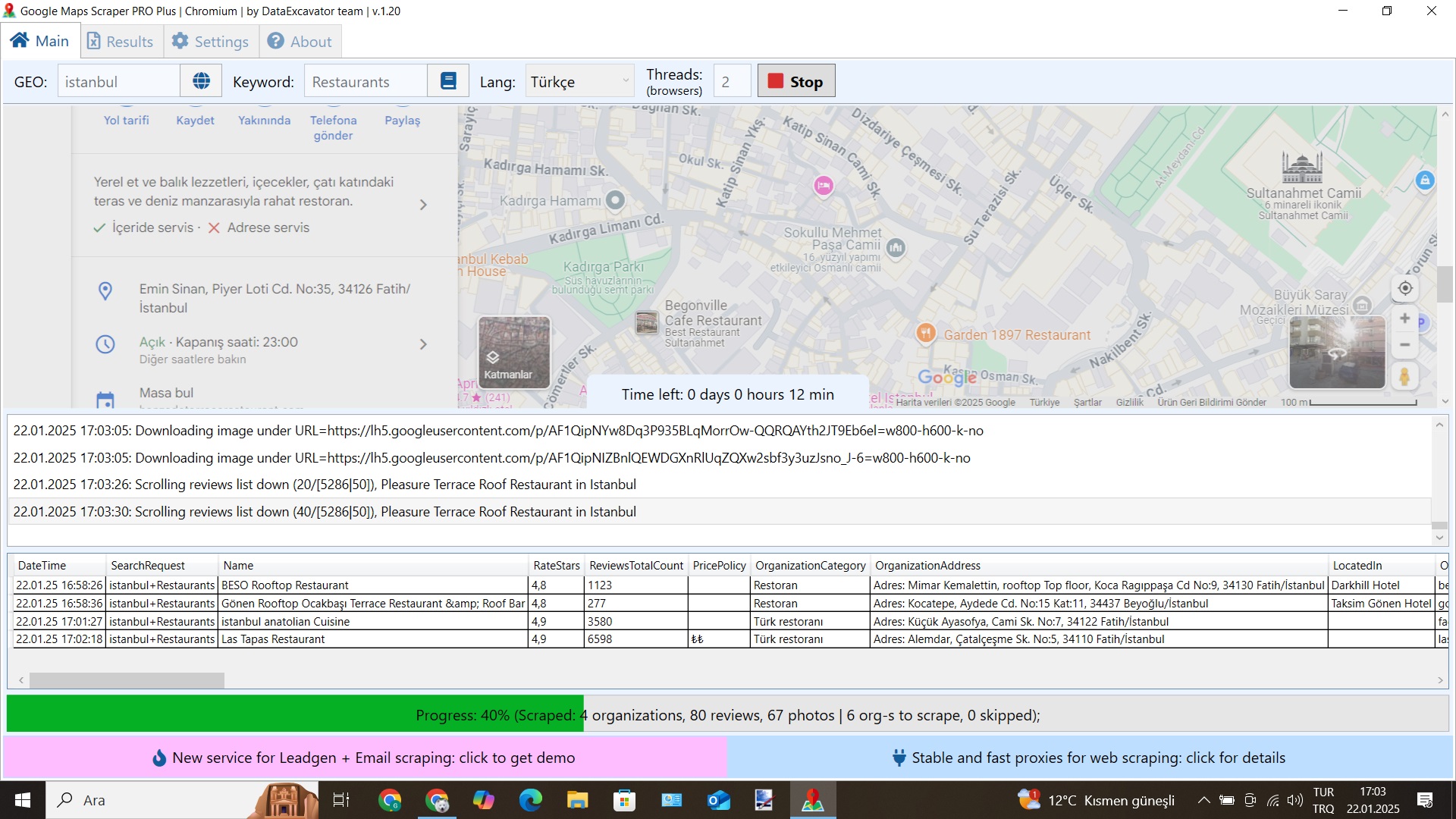The height and width of the screenshot is (819, 1456).
Task: Open the Street View preview thumbnail
Action: click(1337, 353)
